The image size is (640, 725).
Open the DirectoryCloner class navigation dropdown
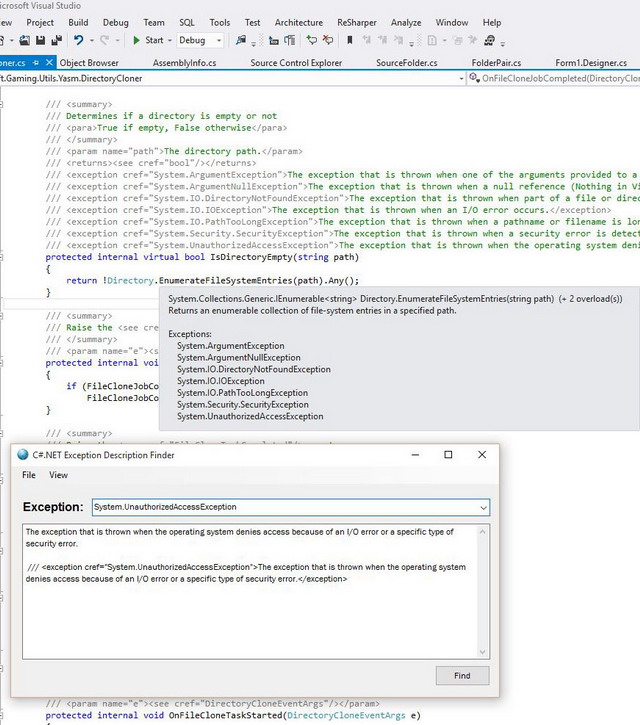pos(461,79)
